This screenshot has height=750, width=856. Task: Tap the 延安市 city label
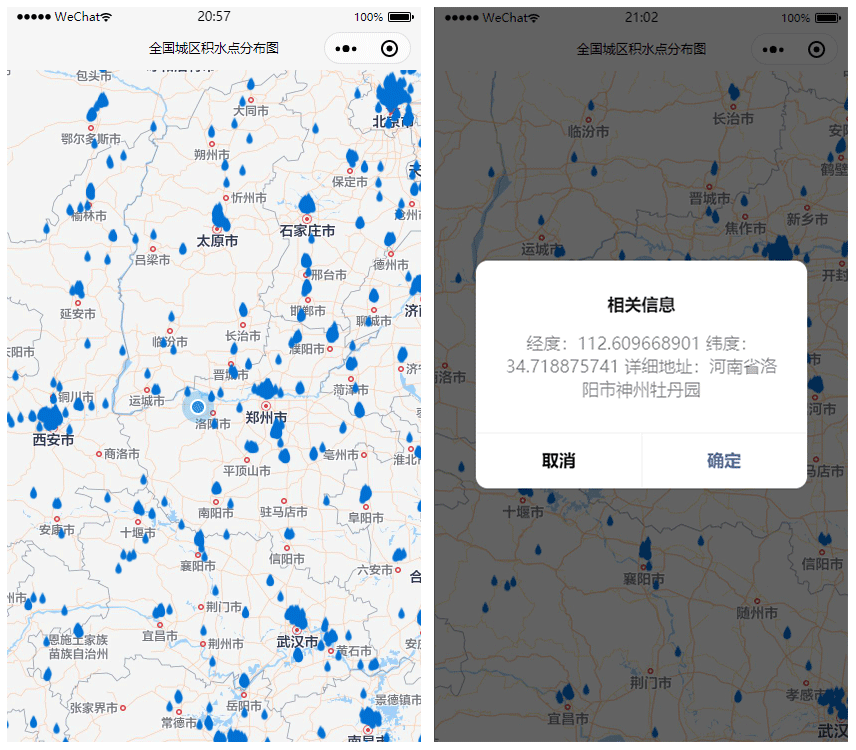pos(77,314)
